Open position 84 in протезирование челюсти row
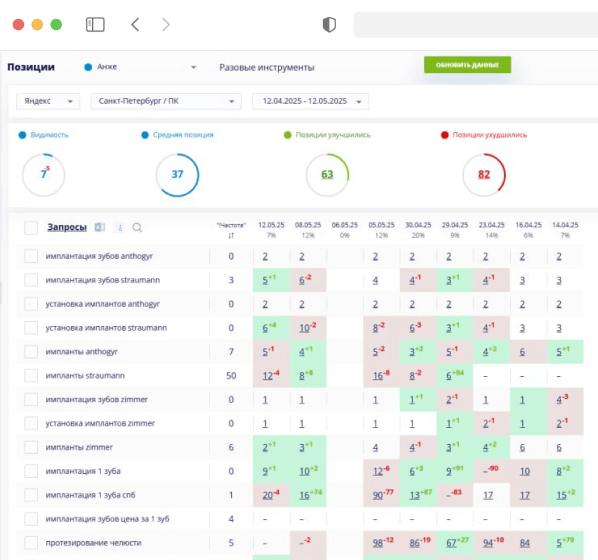Screen dimensions: 598x560 [x=525, y=543]
